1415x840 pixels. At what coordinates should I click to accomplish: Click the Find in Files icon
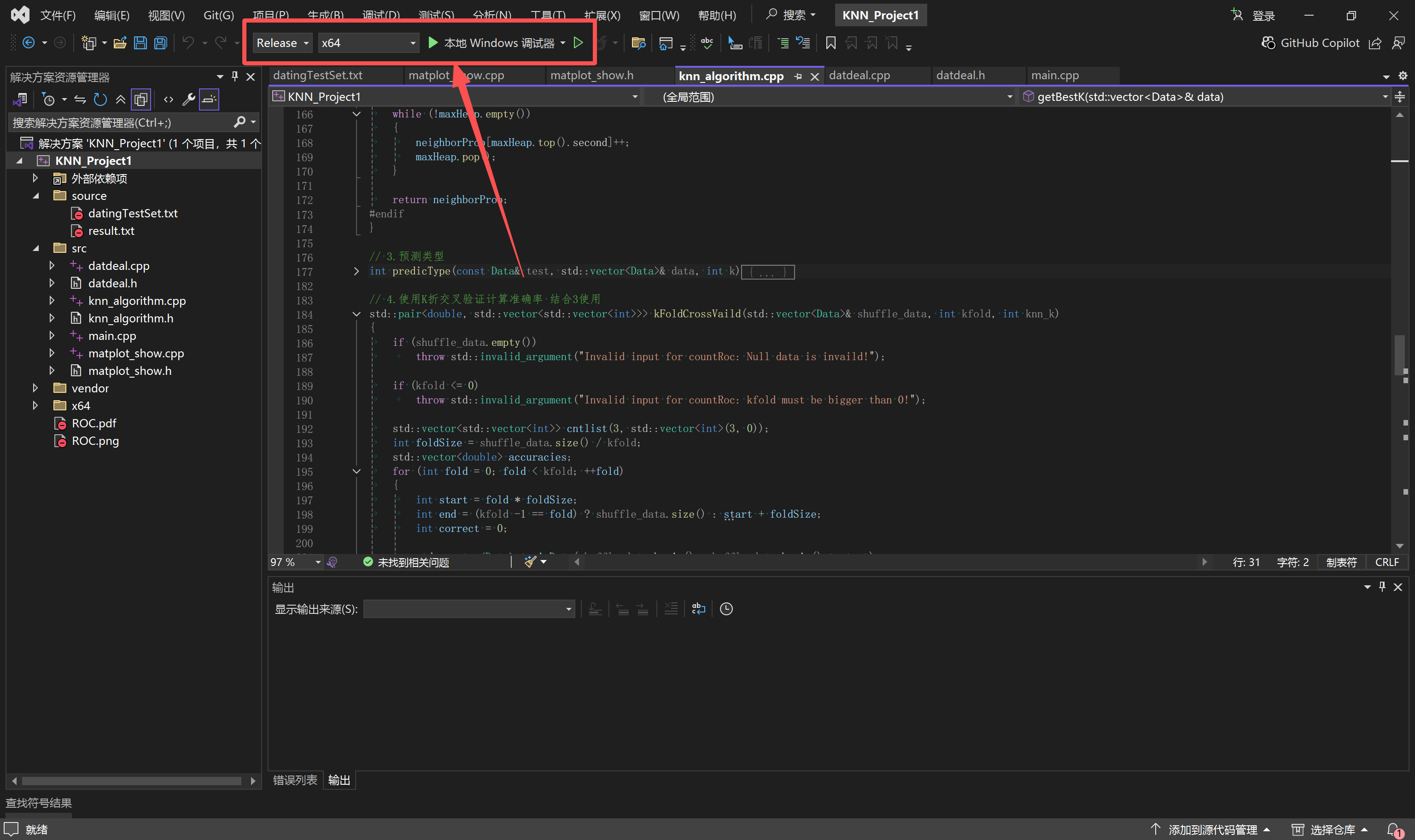(638, 43)
